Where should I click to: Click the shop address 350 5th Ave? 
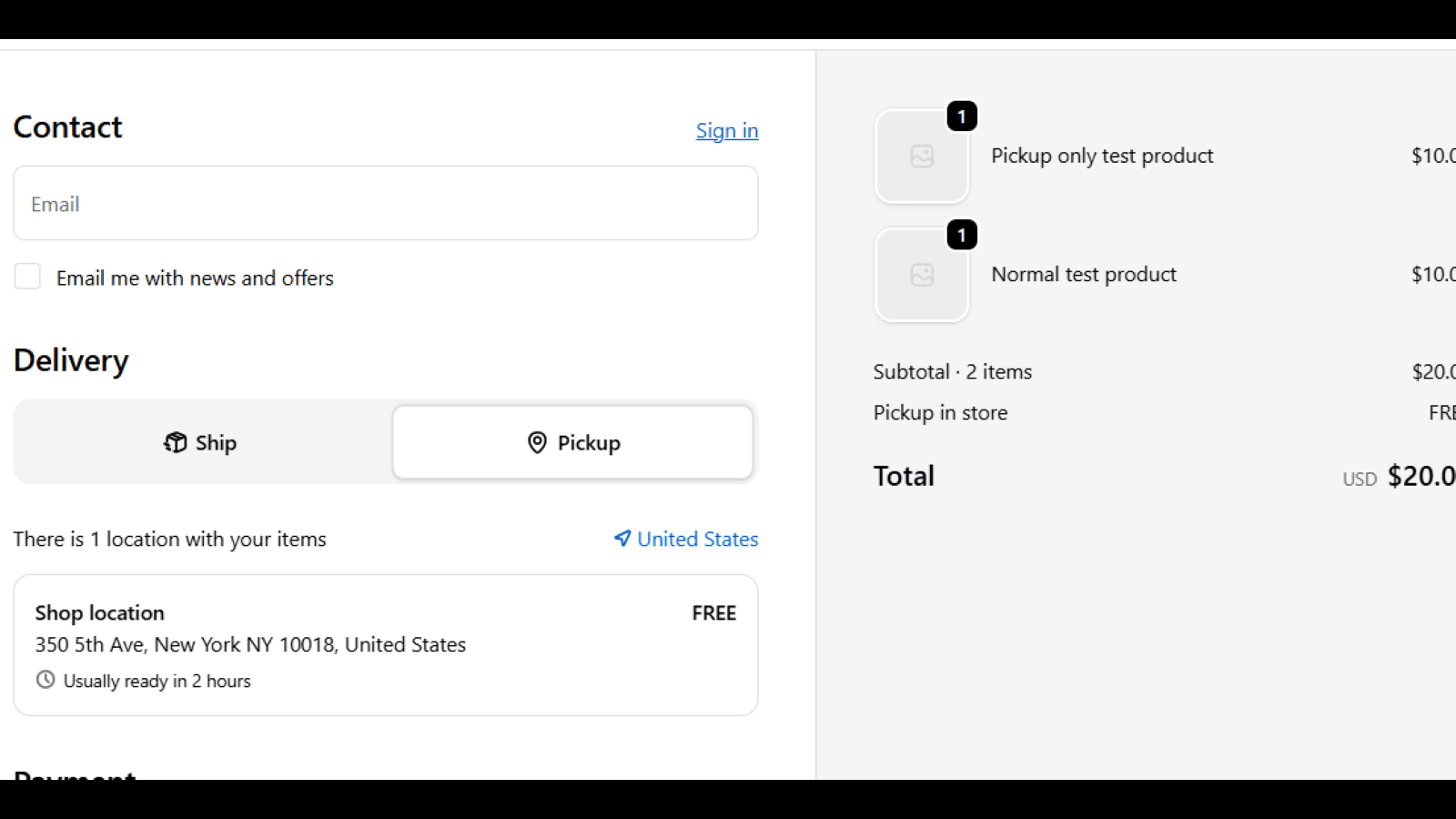[250, 644]
